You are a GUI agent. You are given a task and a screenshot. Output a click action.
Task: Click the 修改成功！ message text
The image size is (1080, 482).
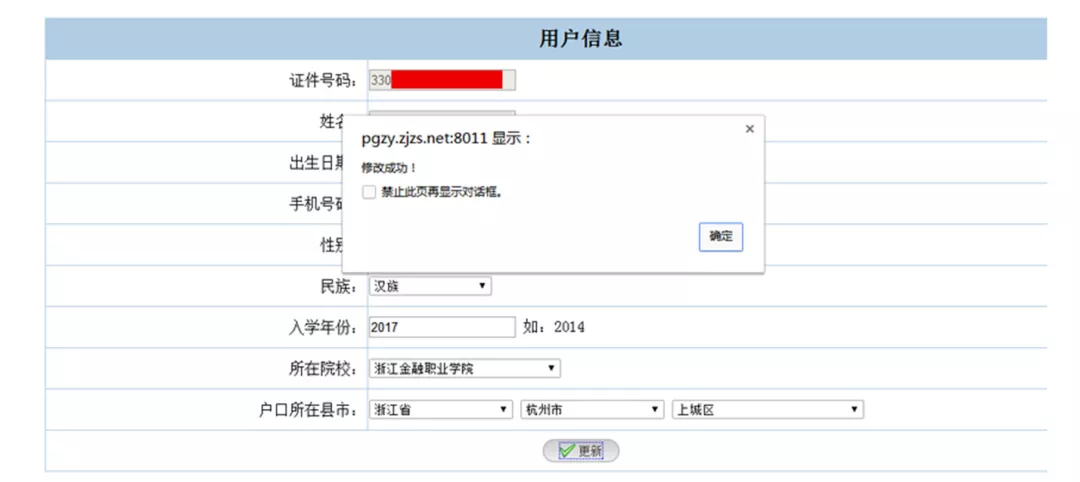389,168
